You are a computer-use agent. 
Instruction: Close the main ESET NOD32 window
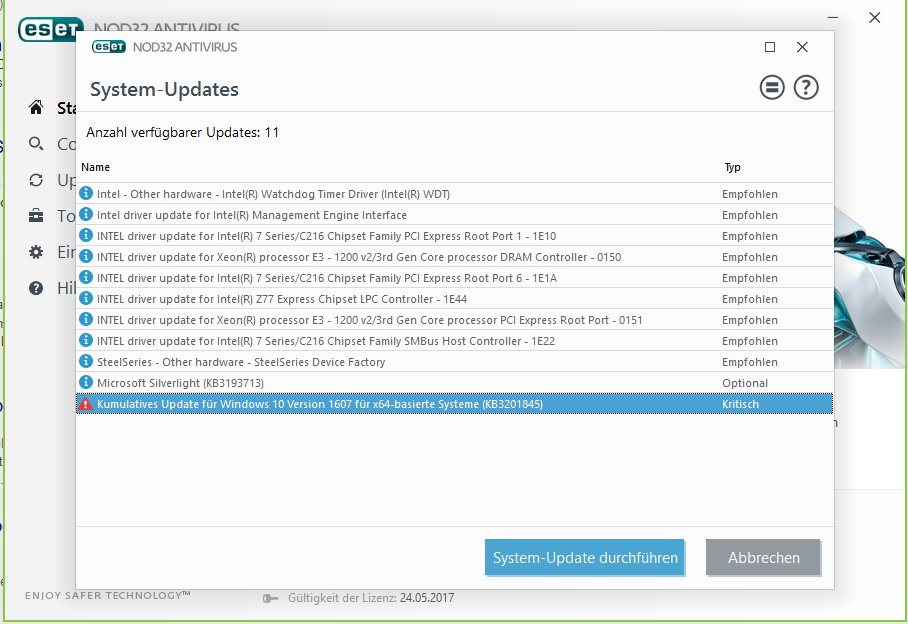click(874, 17)
